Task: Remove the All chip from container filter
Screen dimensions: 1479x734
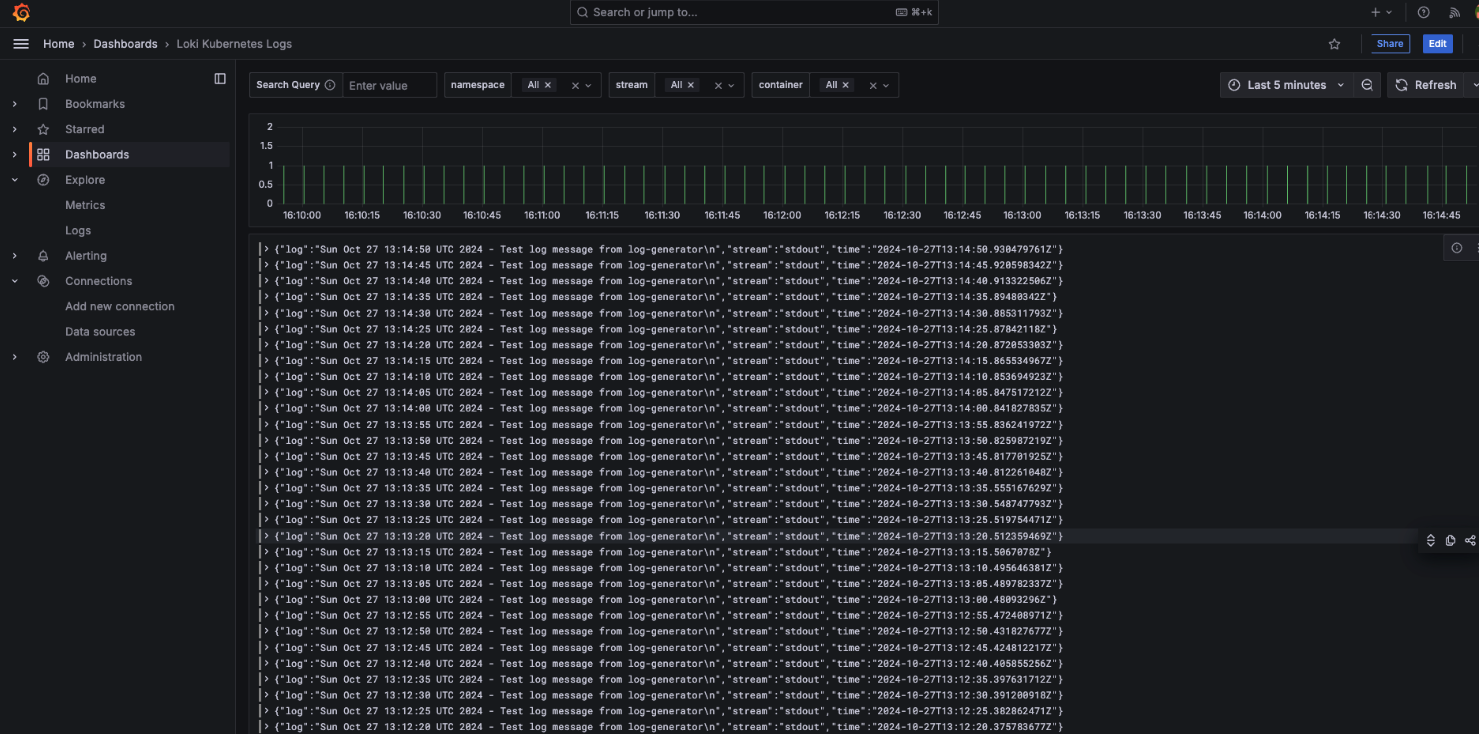Action: click(845, 85)
